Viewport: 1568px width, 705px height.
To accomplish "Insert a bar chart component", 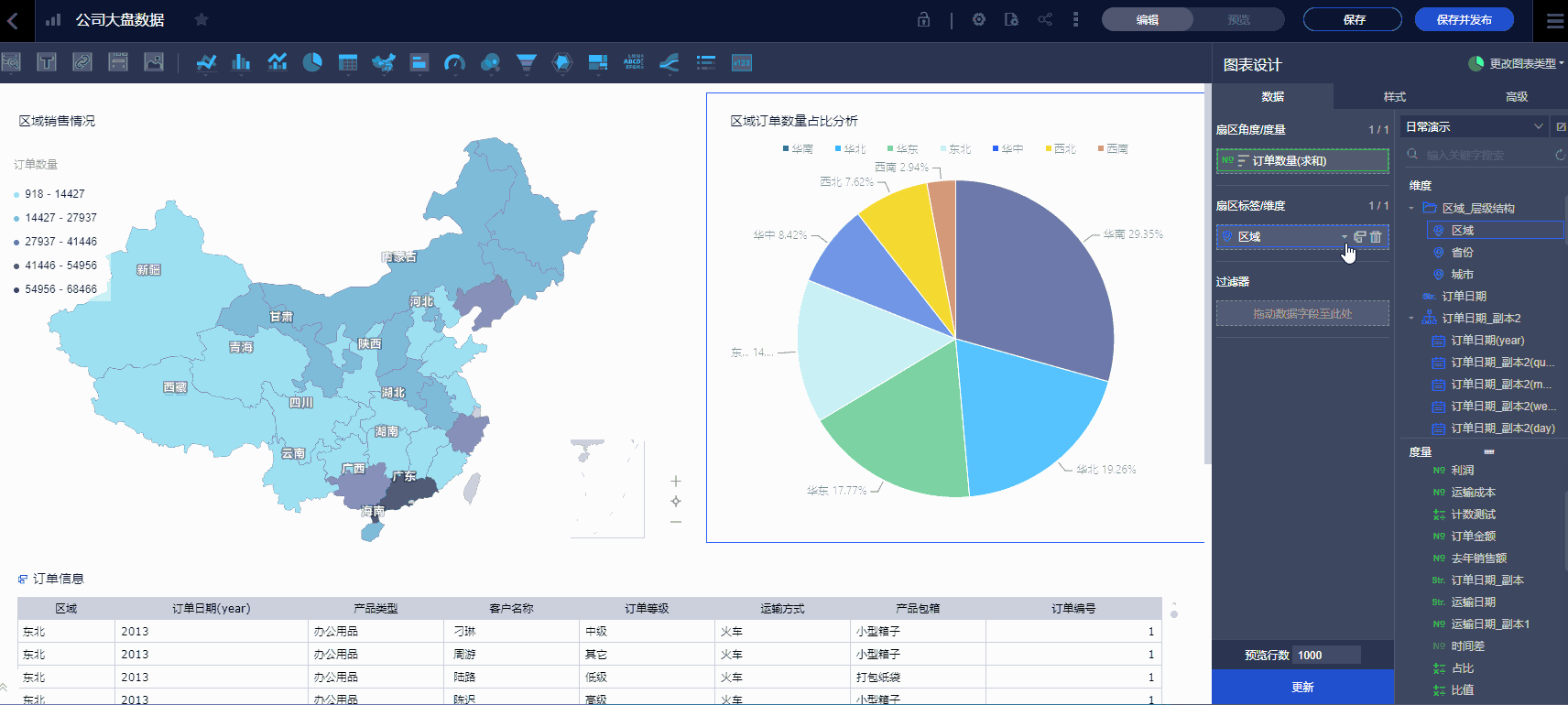I will [x=241, y=62].
